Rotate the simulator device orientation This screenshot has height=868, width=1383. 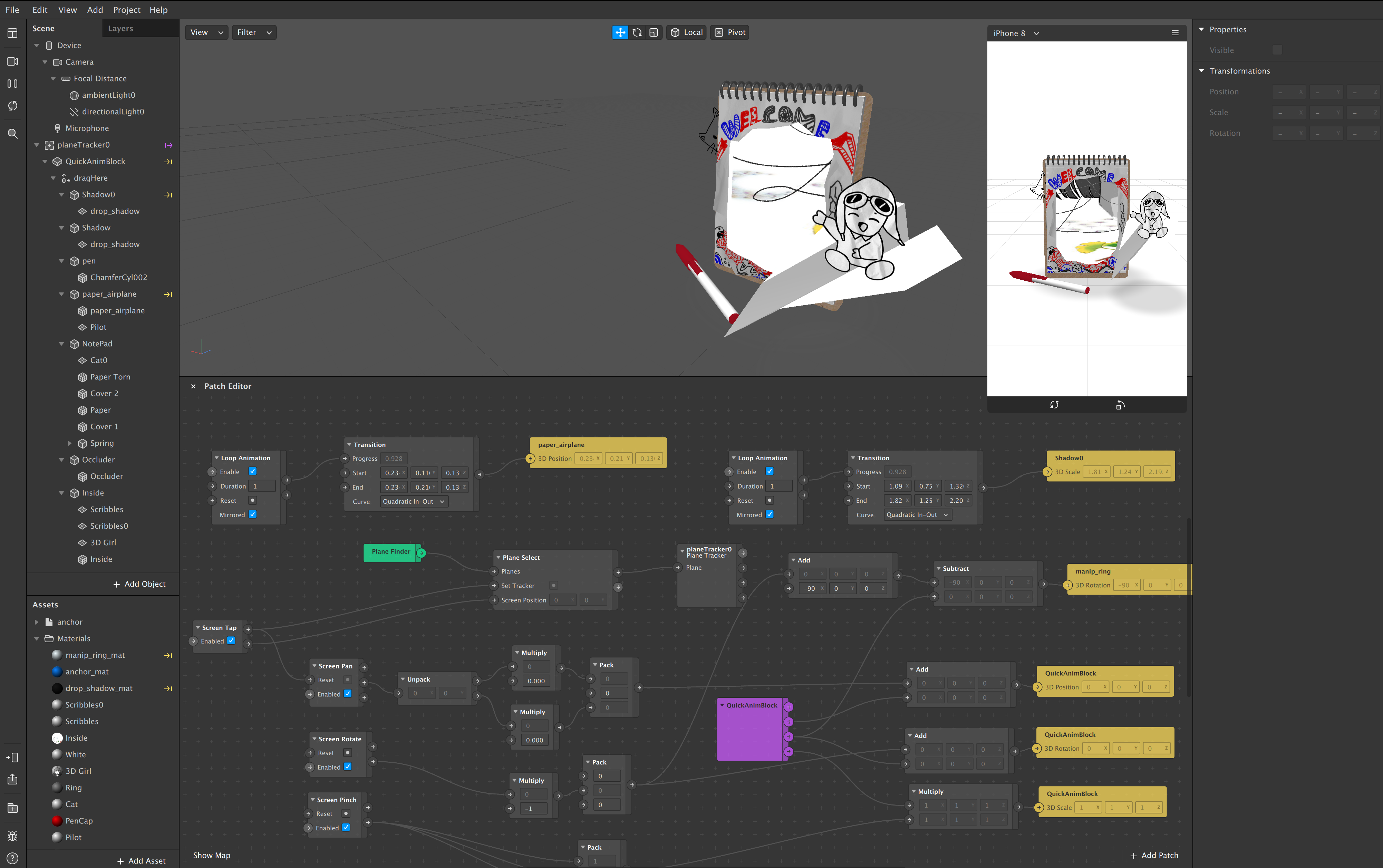coord(1120,405)
